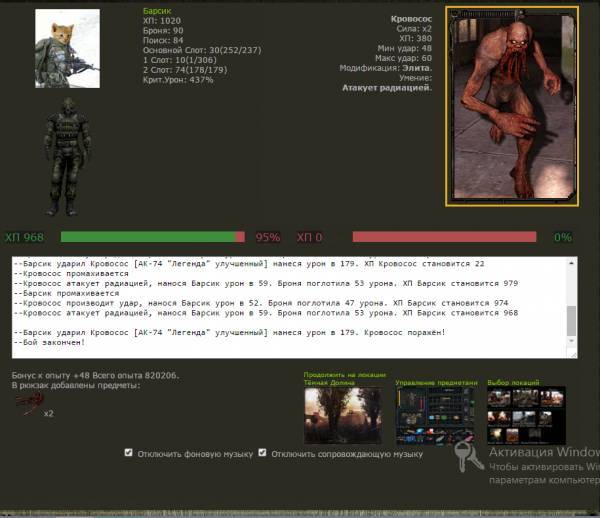
Task: Click the player green HP bar
Action: [148, 237]
